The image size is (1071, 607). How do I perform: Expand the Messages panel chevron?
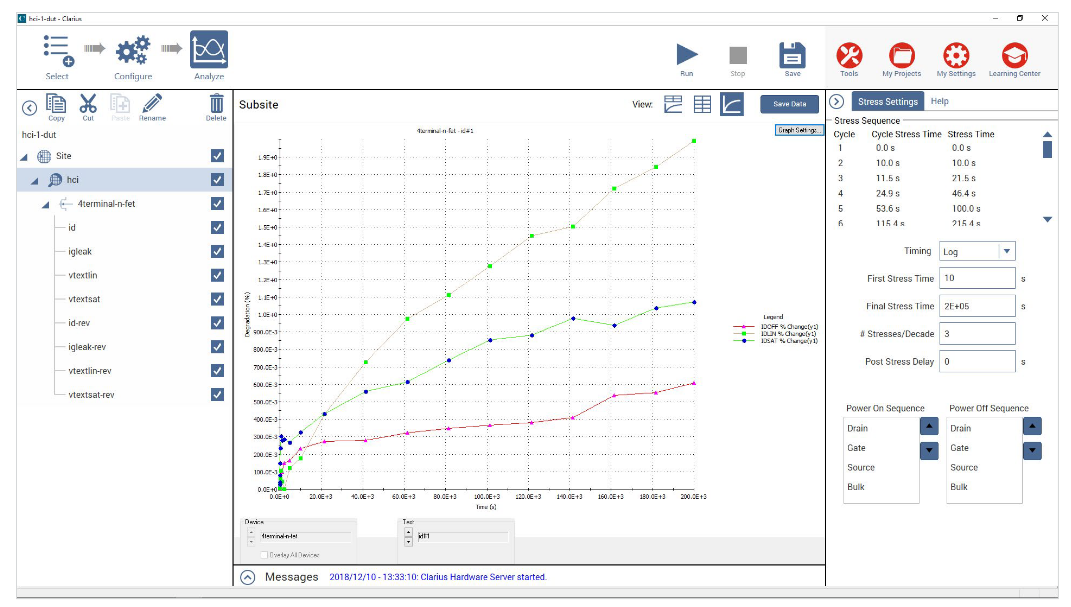click(248, 577)
